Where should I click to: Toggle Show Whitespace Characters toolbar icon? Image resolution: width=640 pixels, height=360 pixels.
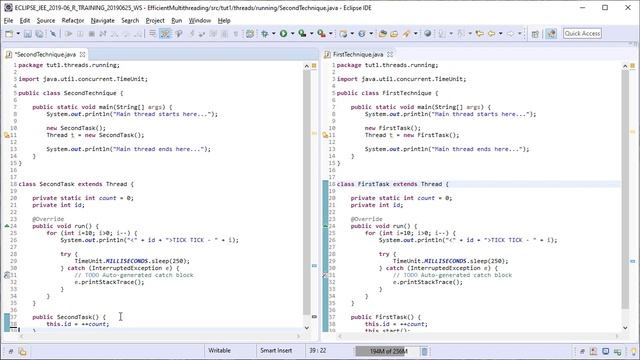tap(236, 34)
